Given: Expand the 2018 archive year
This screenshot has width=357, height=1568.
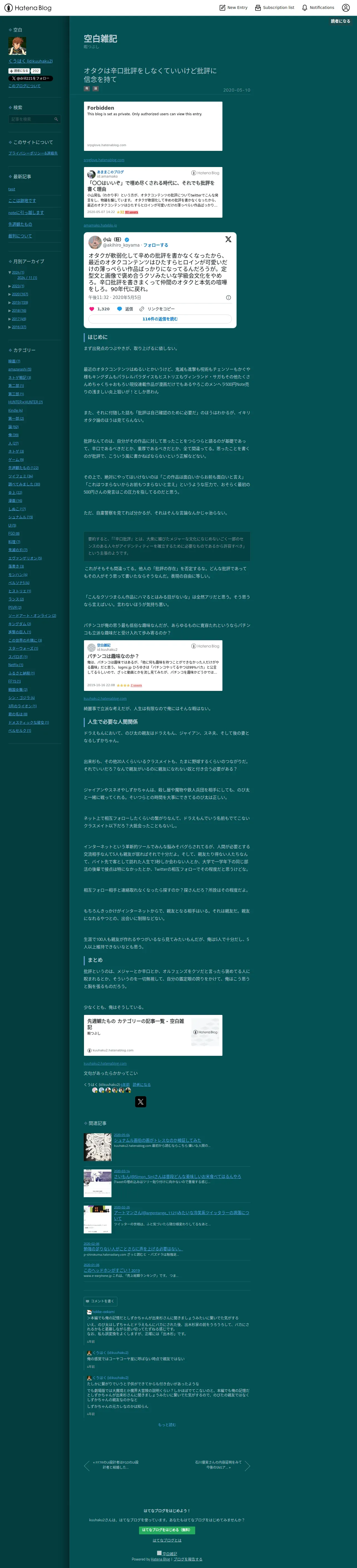Looking at the screenshot, I should pyautogui.click(x=10, y=310).
